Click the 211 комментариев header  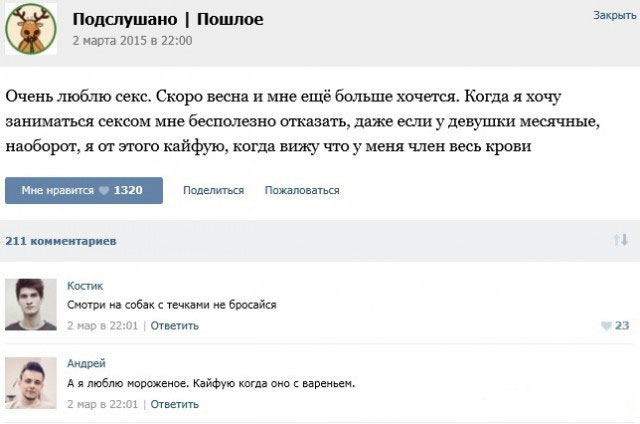coord(60,241)
